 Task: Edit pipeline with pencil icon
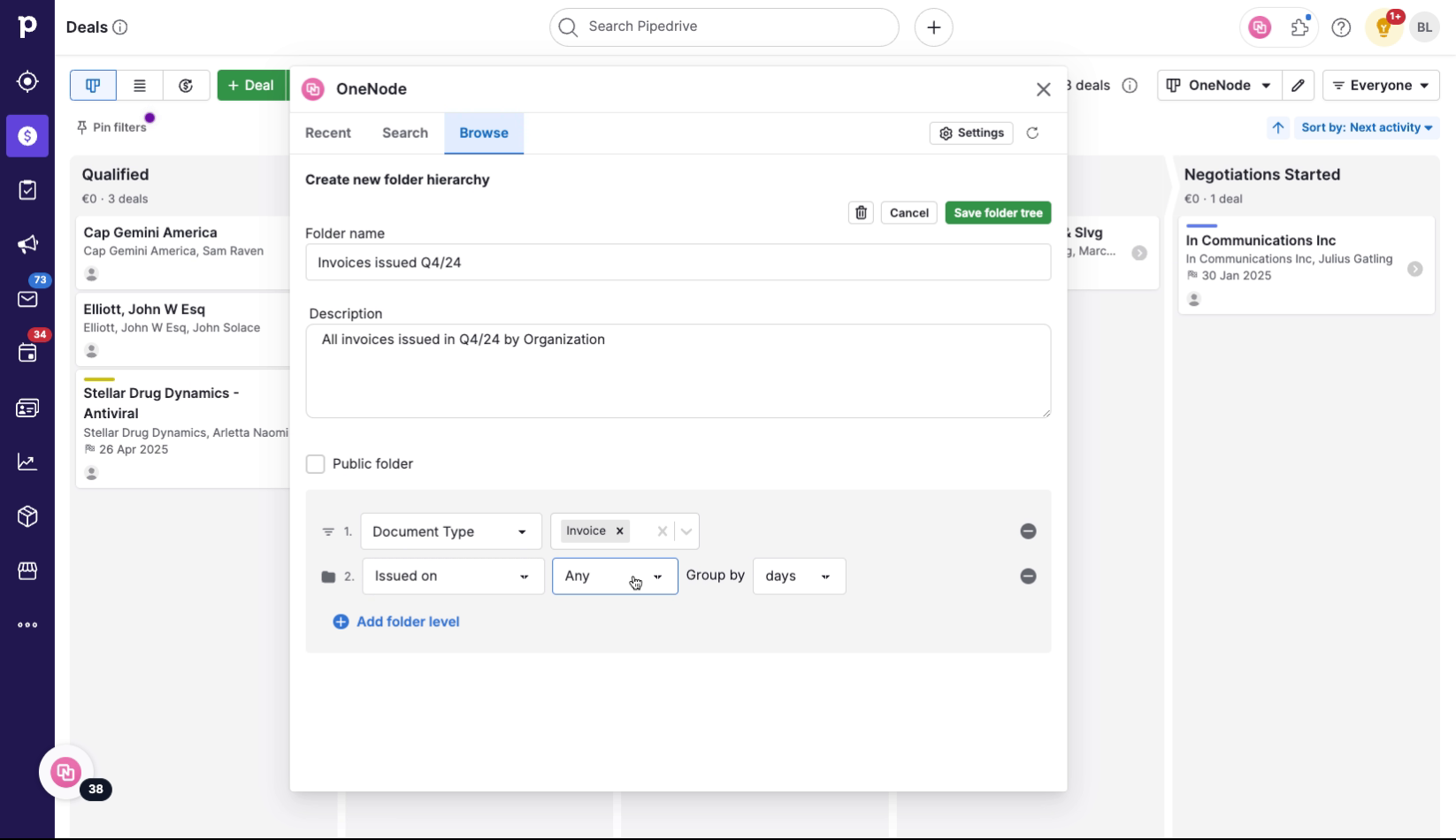pos(1298,86)
